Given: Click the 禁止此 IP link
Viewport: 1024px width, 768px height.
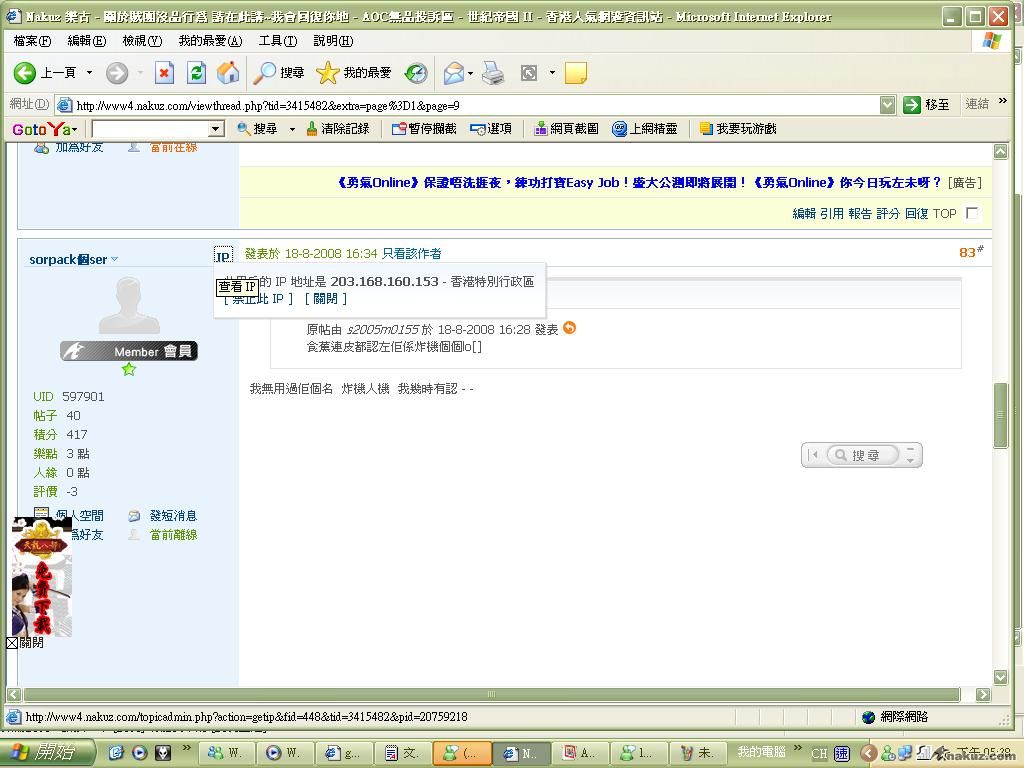Looking at the screenshot, I should pos(258,298).
